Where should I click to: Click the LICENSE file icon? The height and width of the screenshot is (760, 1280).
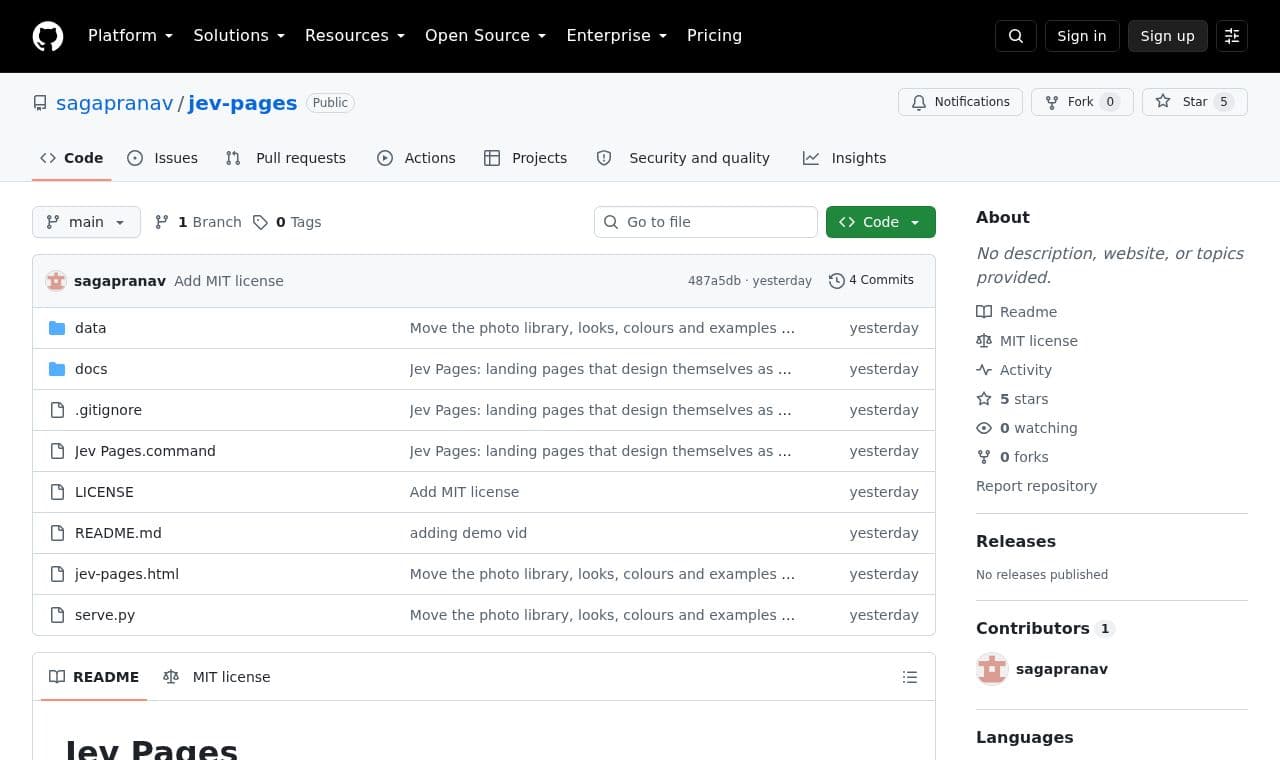57,492
